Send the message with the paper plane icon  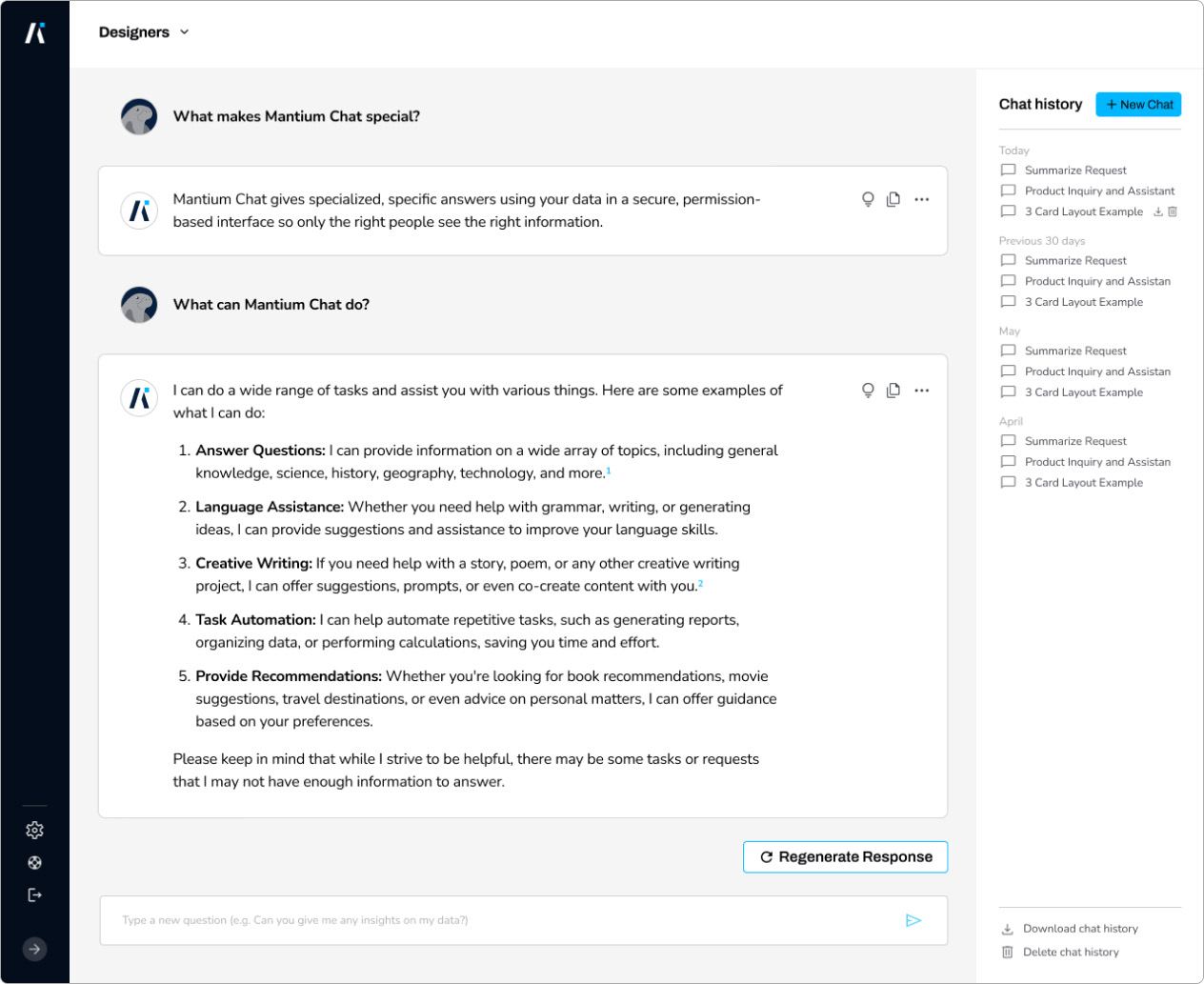click(913, 920)
